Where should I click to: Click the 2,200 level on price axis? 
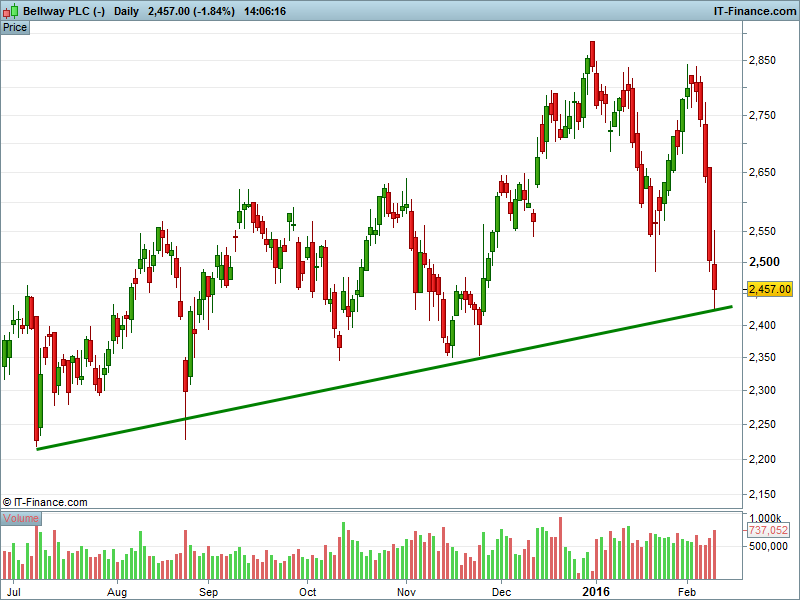pos(763,460)
